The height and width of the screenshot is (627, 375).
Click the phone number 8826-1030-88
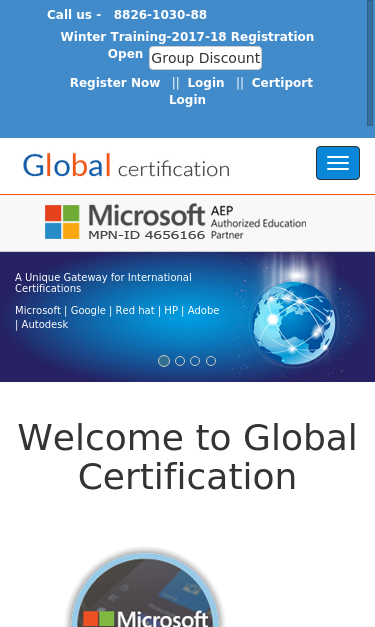point(160,15)
